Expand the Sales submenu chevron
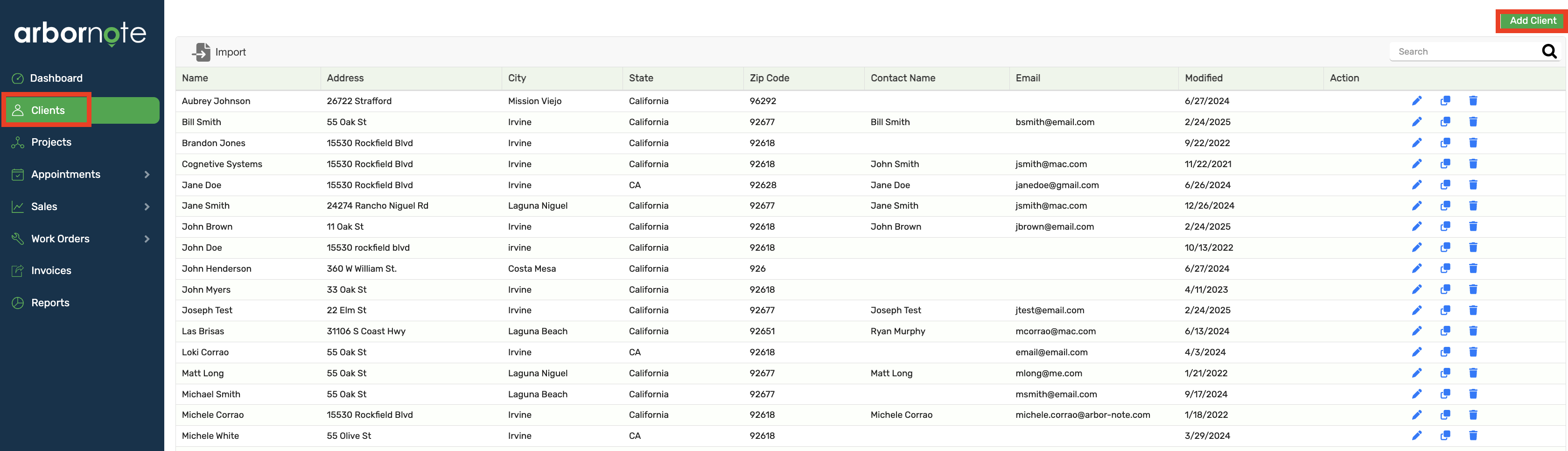 [x=147, y=207]
